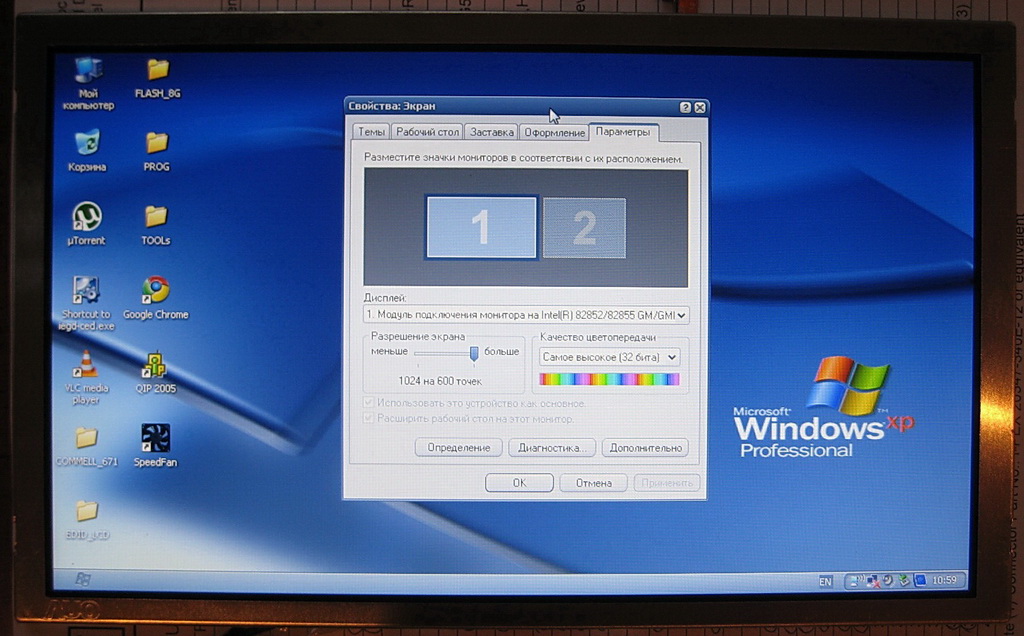Open the Мой компьютер desktop icon
The height and width of the screenshot is (636, 1024).
point(88,72)
